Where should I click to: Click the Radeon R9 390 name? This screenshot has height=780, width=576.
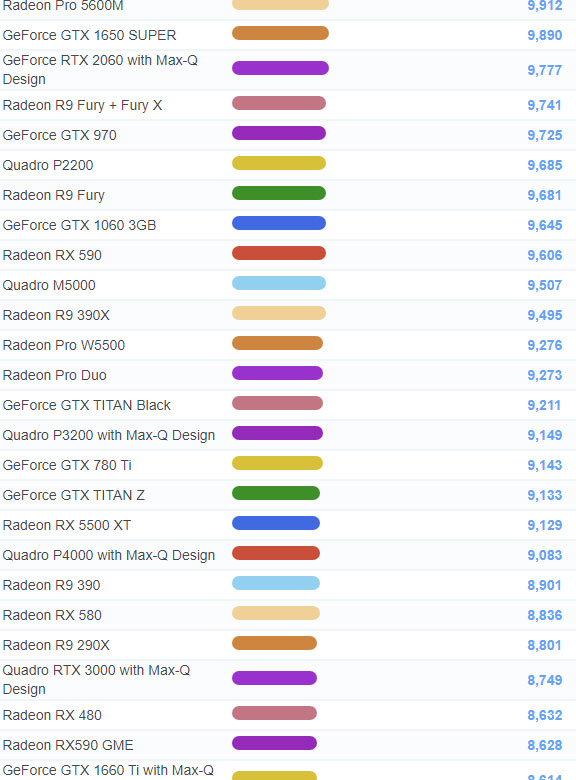coord(52,585)
